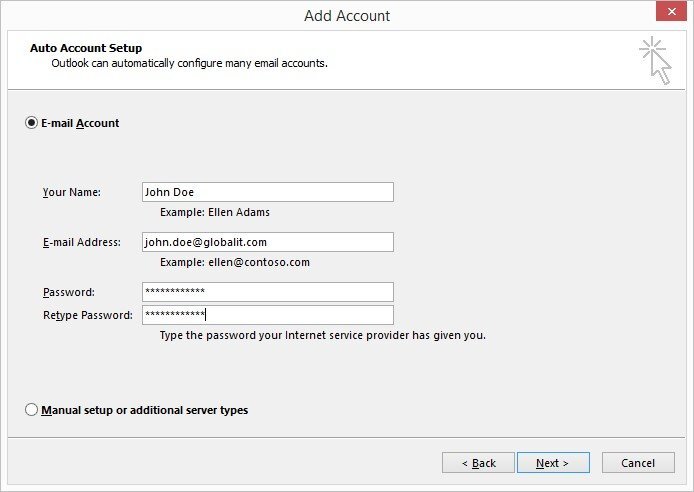Click the "Password:" label
Viewport: 694px width, 492px height.
[x=69, y=292]
